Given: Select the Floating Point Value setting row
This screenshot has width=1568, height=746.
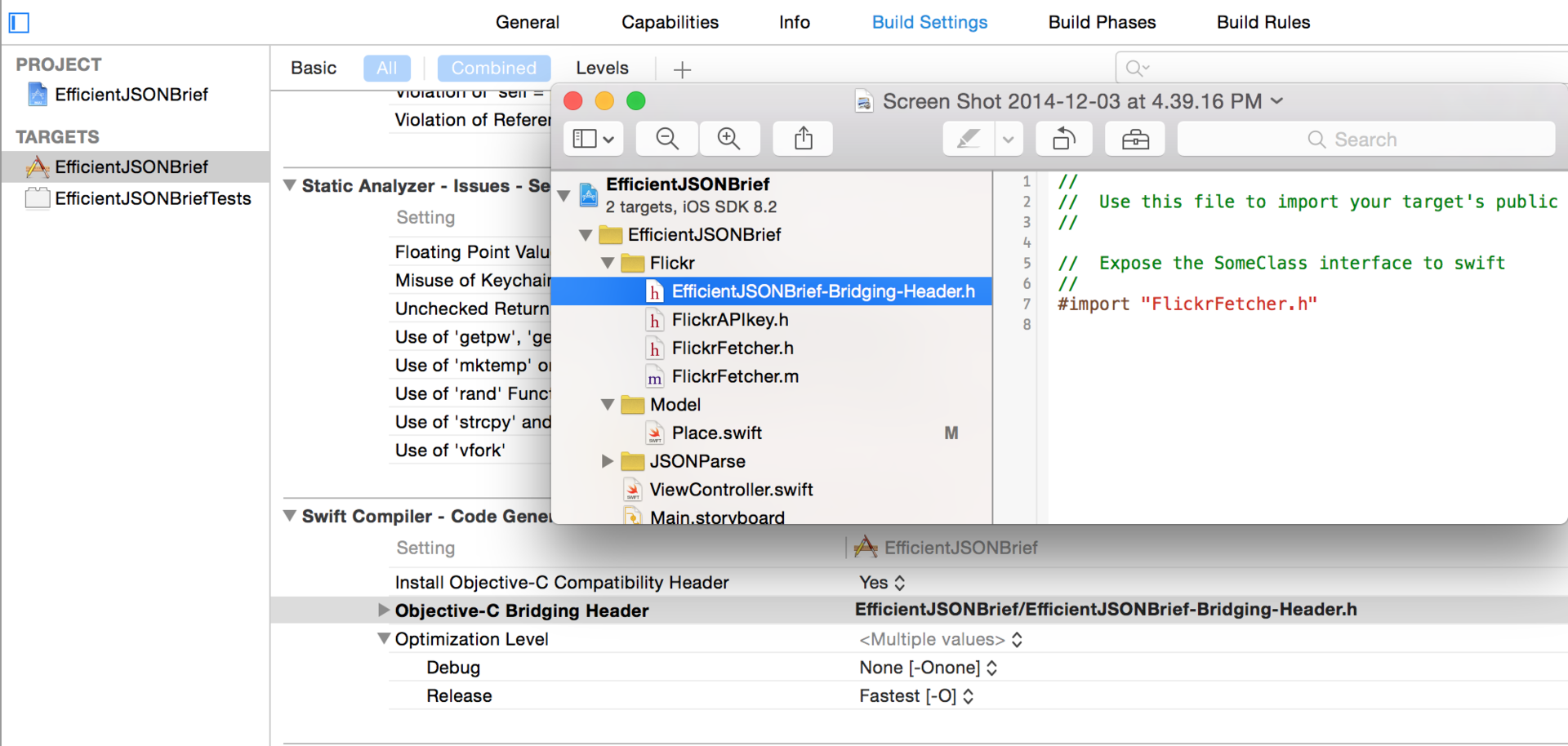Looking at the screenshot, I should click(x=472, y=252).
